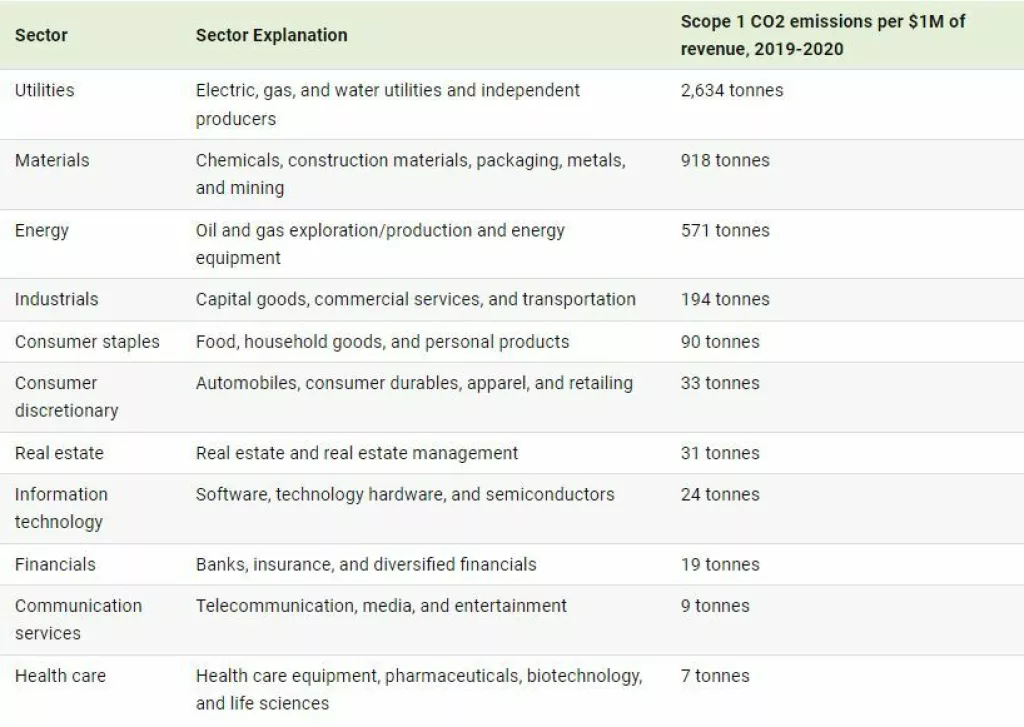Click the 194 tonnes value
The height and width of the screenshot is (727, 1024).
(725, 299)
